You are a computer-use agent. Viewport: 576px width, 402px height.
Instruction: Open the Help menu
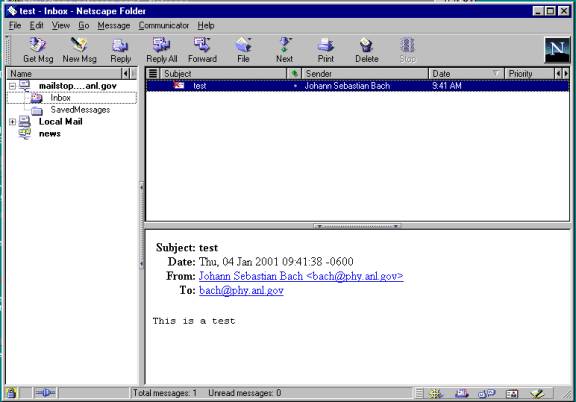pos(206,25)
